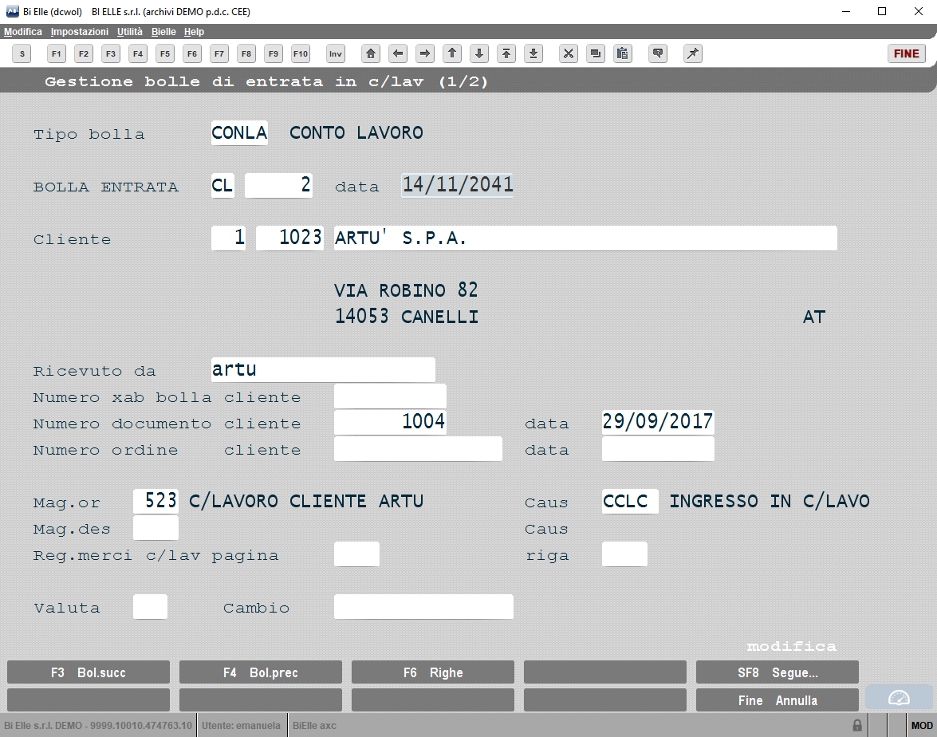Image resolution: width=937 pixels, height=737 pixels.
Task: Click the Valuta input field
Action: (x=150, y=607)
